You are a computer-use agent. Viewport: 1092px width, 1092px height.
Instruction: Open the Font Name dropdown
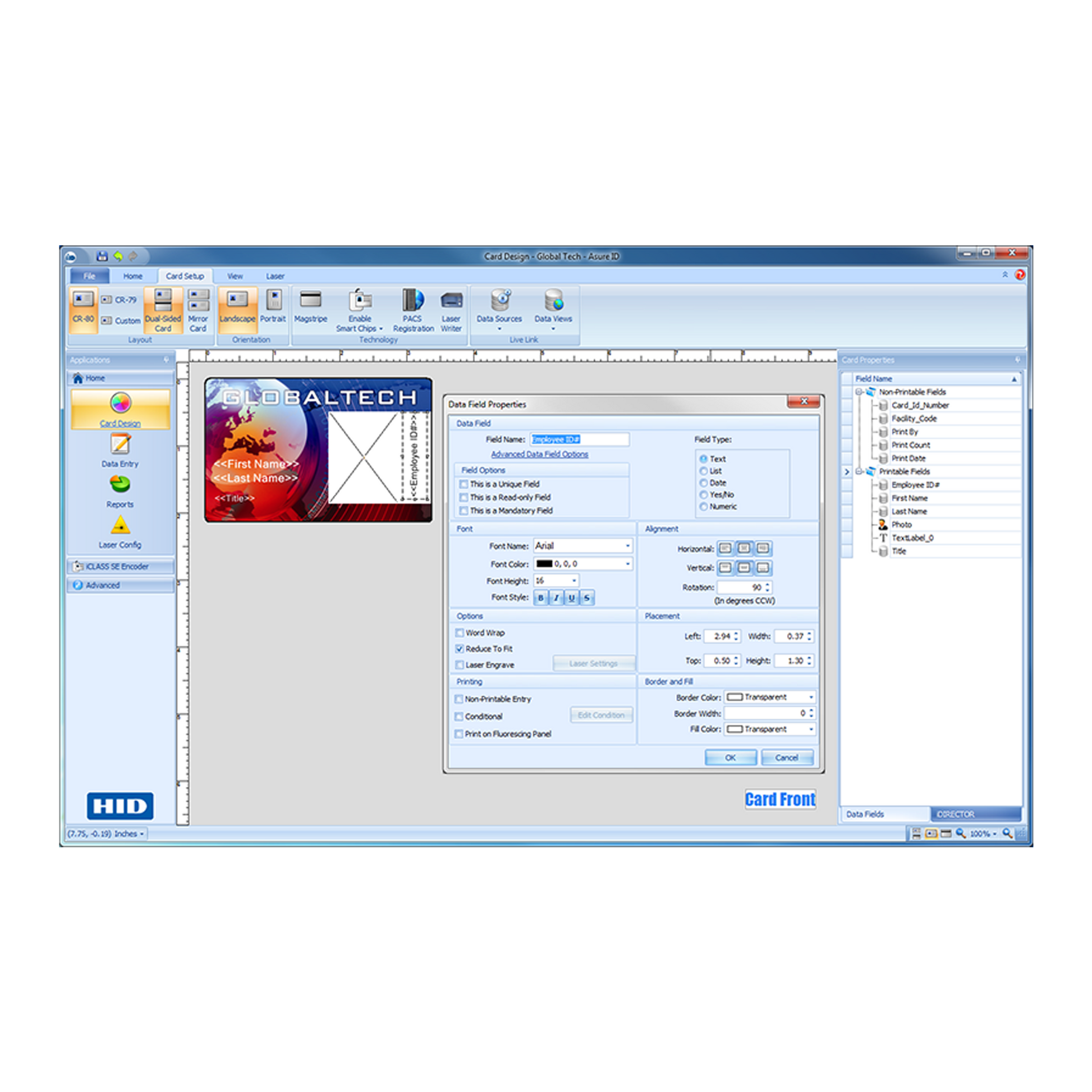(x=627, y=546)
